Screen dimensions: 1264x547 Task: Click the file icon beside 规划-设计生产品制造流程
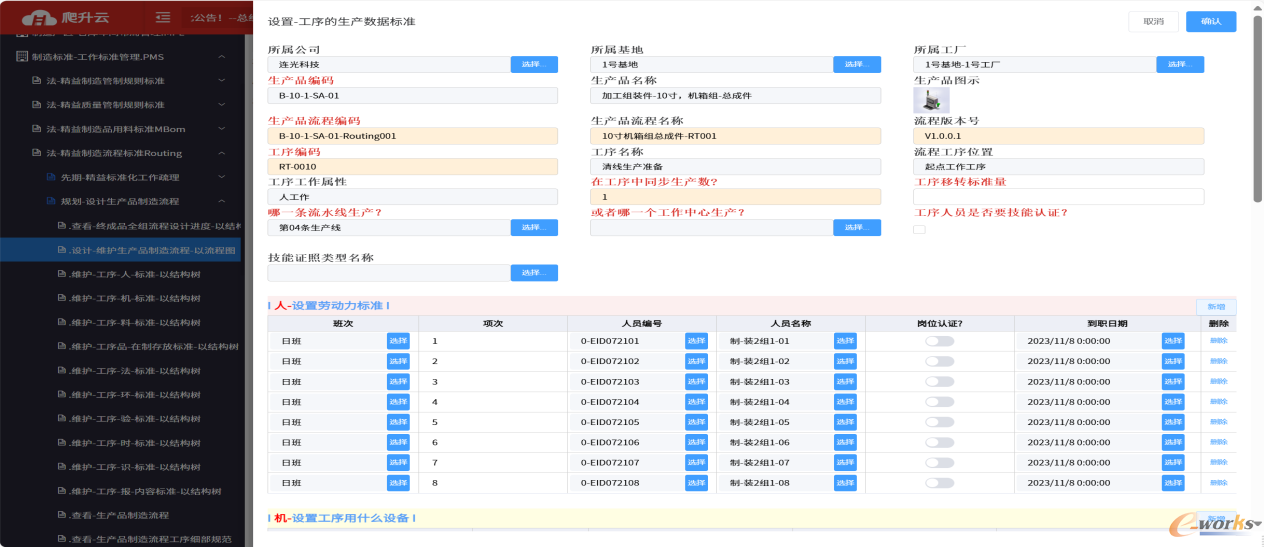coord(51,201)
